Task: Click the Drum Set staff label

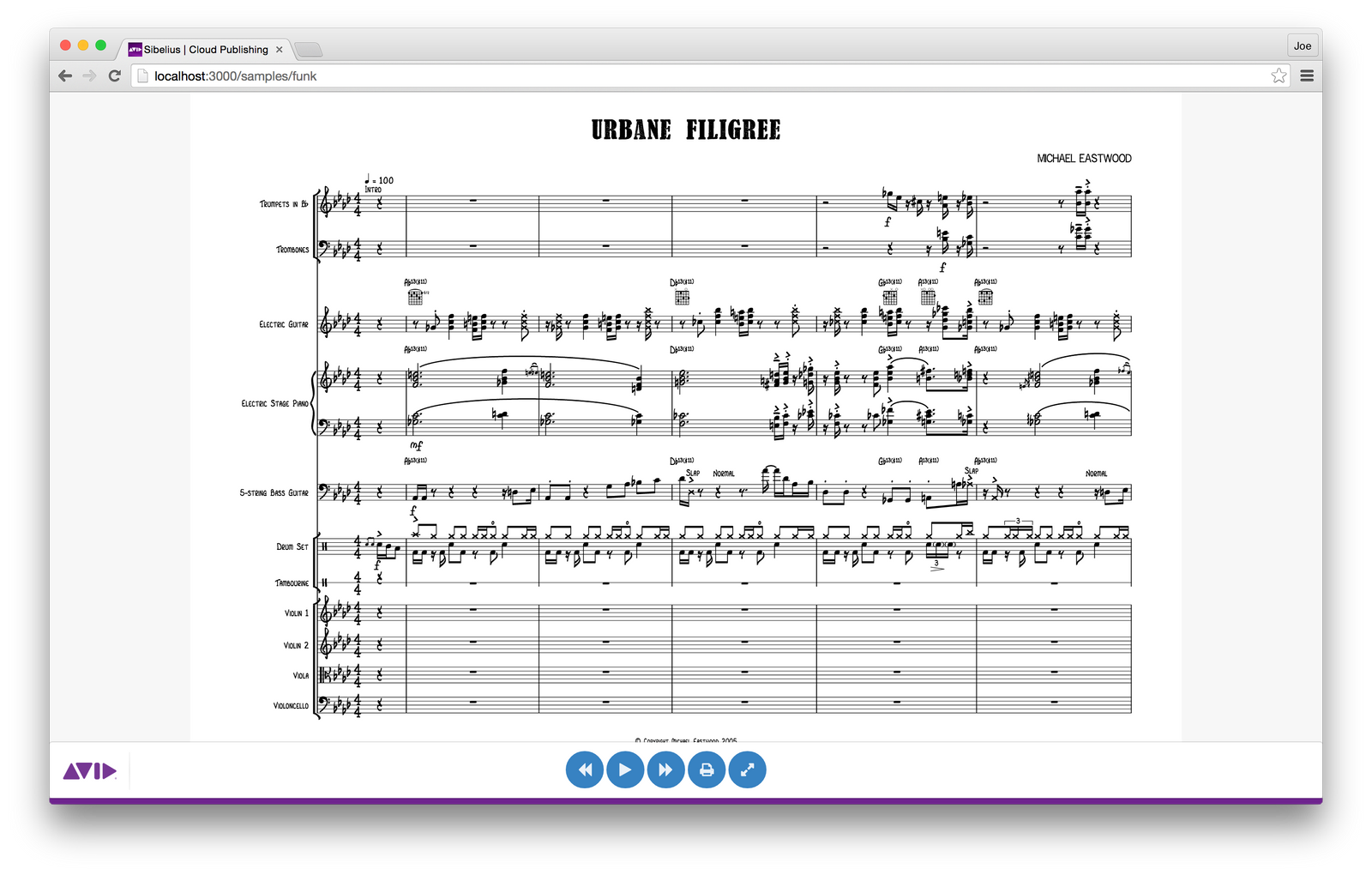Action: click(x=292, y=546)
